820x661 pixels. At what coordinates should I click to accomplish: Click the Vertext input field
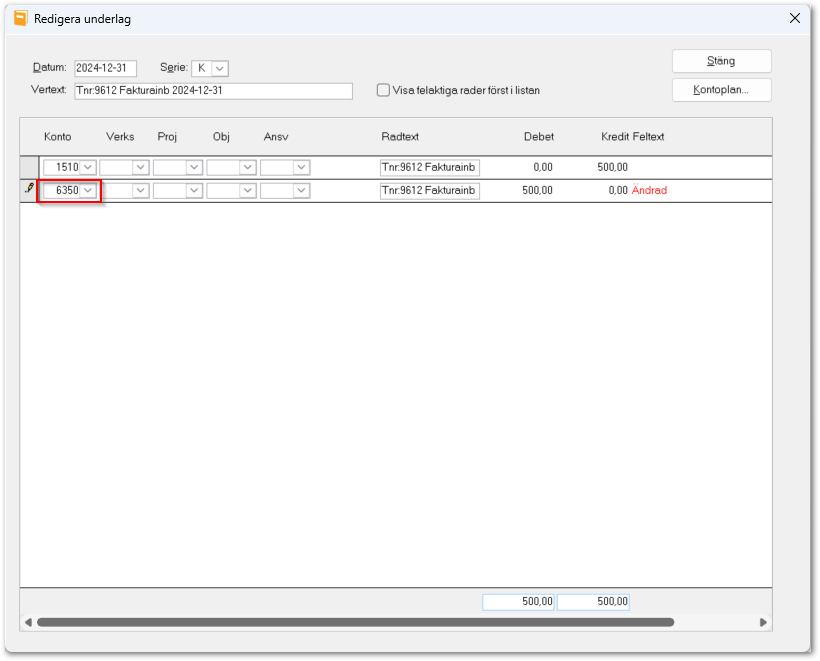213,90
